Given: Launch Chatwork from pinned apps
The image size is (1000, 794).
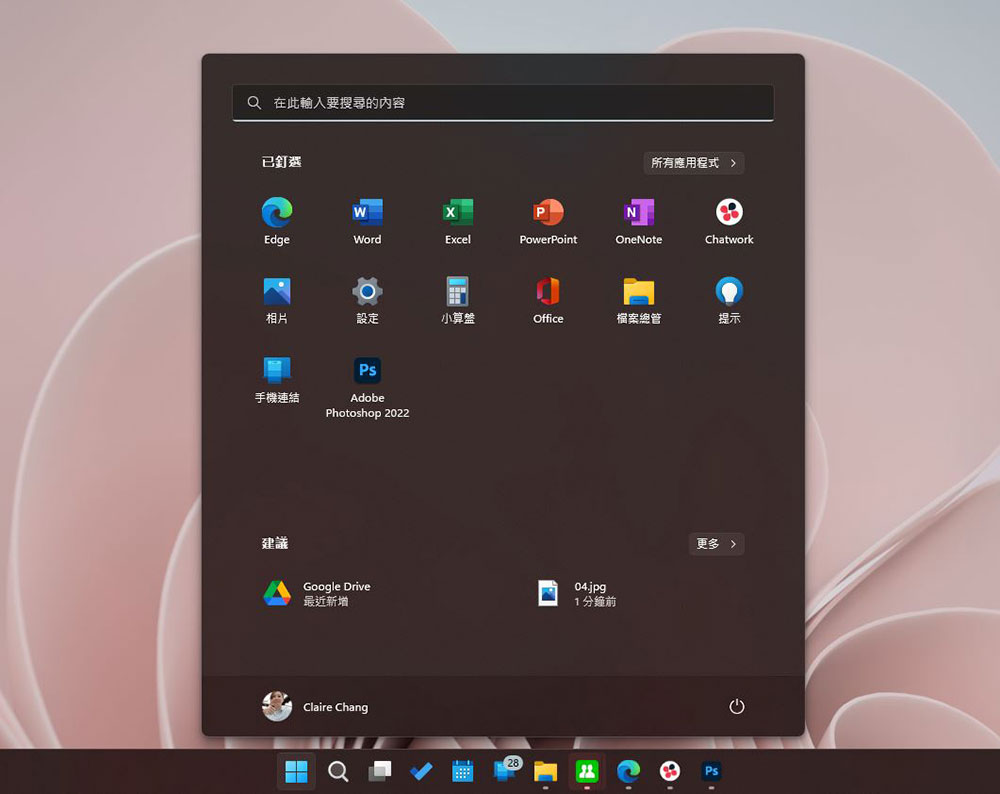Looking at the screenshot, I should point(729,221).
